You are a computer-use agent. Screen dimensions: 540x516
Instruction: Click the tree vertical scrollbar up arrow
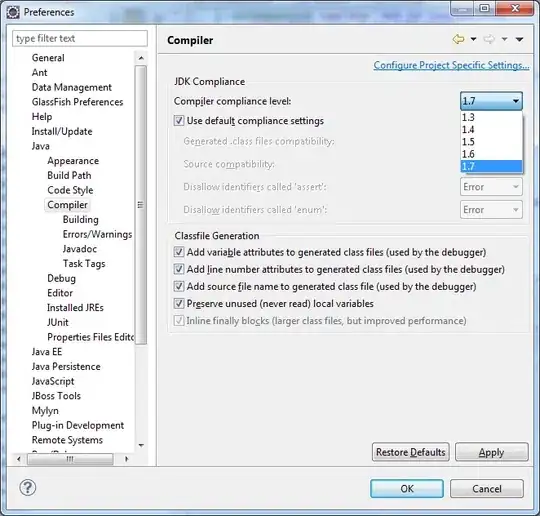(141, 58)
